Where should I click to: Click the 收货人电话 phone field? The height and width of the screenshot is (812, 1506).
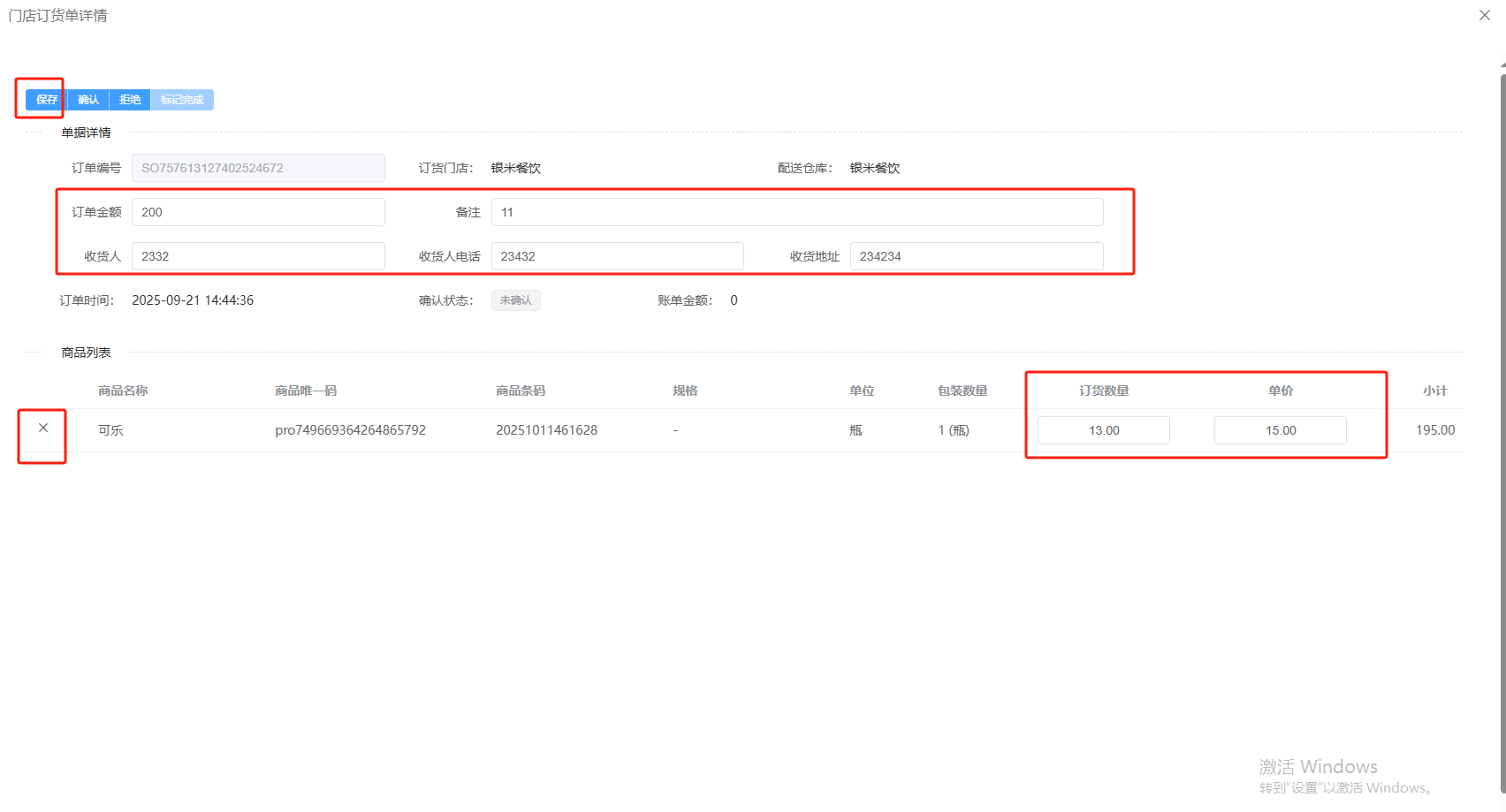pos(617,256)
